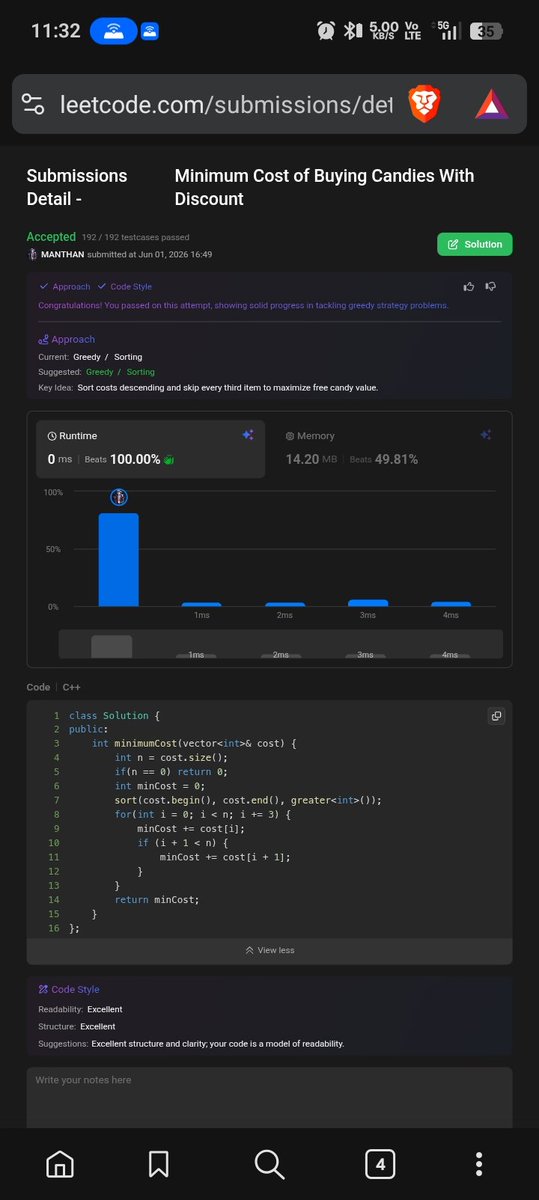Screen dimensions: 539x1200
Task: Tap the battery indicator showing 35
Action: [486, 31]
